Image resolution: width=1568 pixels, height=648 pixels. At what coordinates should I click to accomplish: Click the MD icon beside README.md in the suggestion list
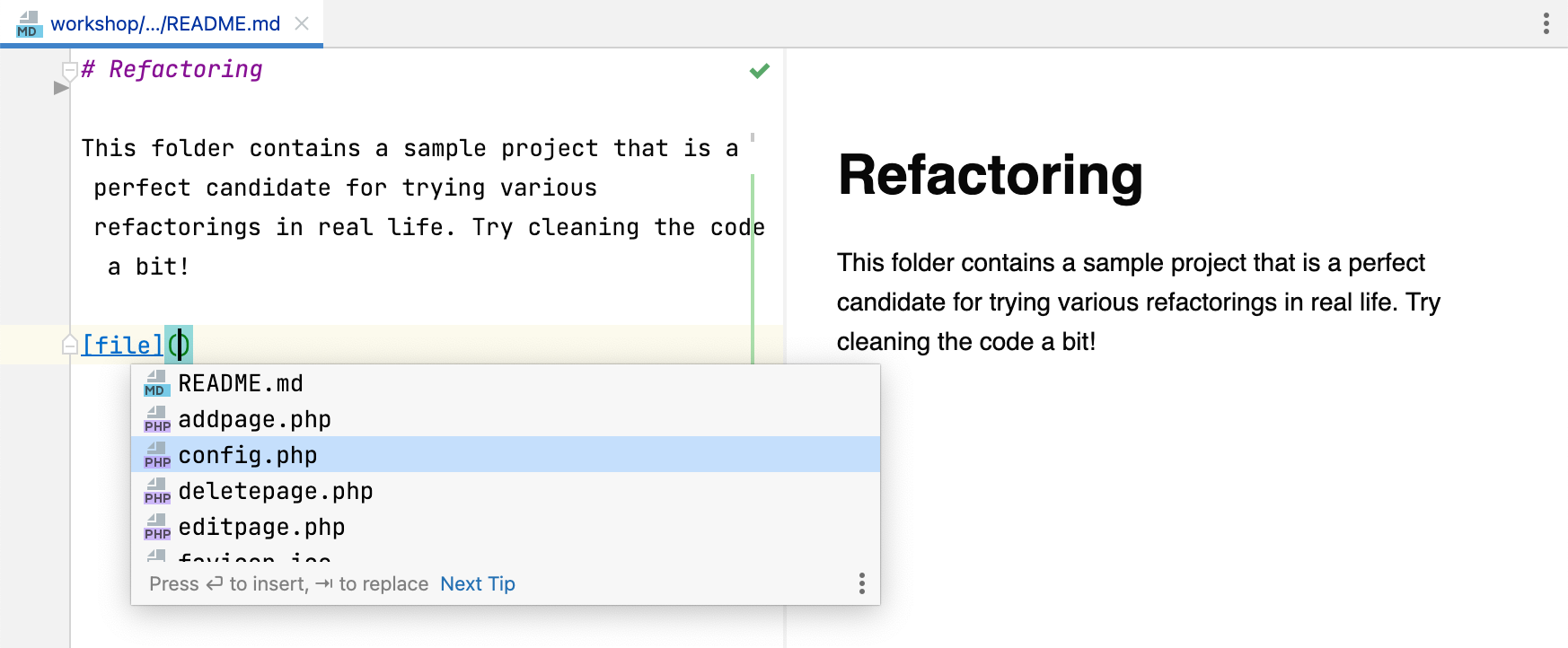pyautogui.click(x=156, y=384)
